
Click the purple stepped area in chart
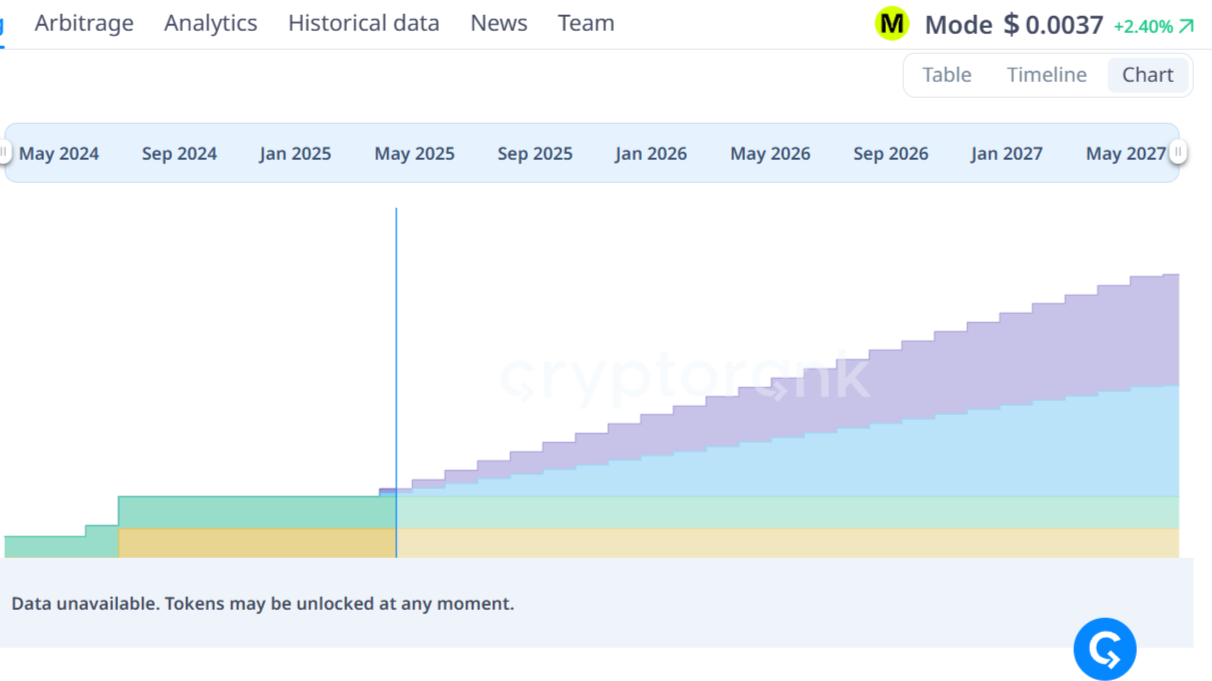[x=1000, y=360]
